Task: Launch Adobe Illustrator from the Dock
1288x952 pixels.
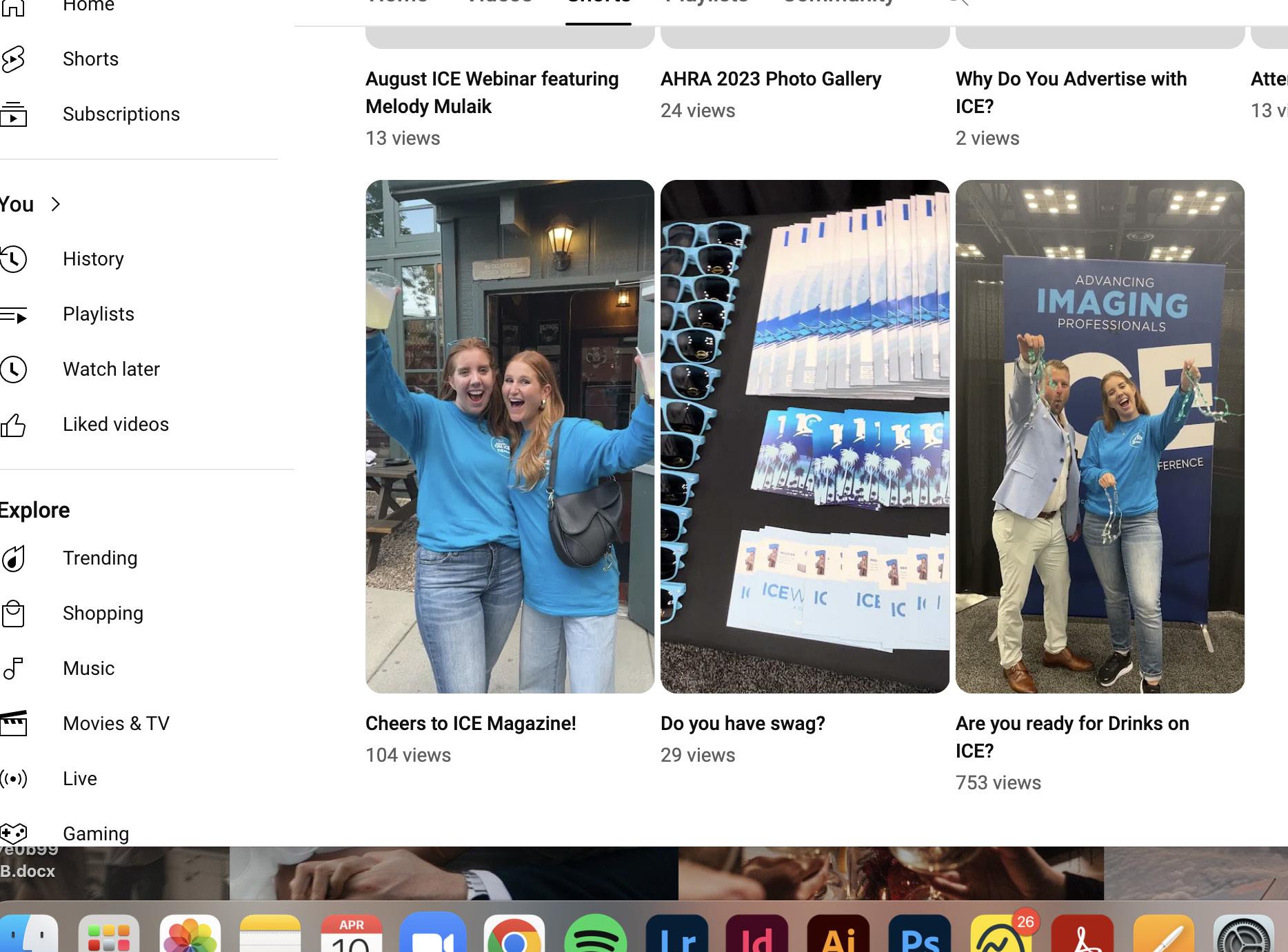Action: pyautogui.click(x=838, y=933)
